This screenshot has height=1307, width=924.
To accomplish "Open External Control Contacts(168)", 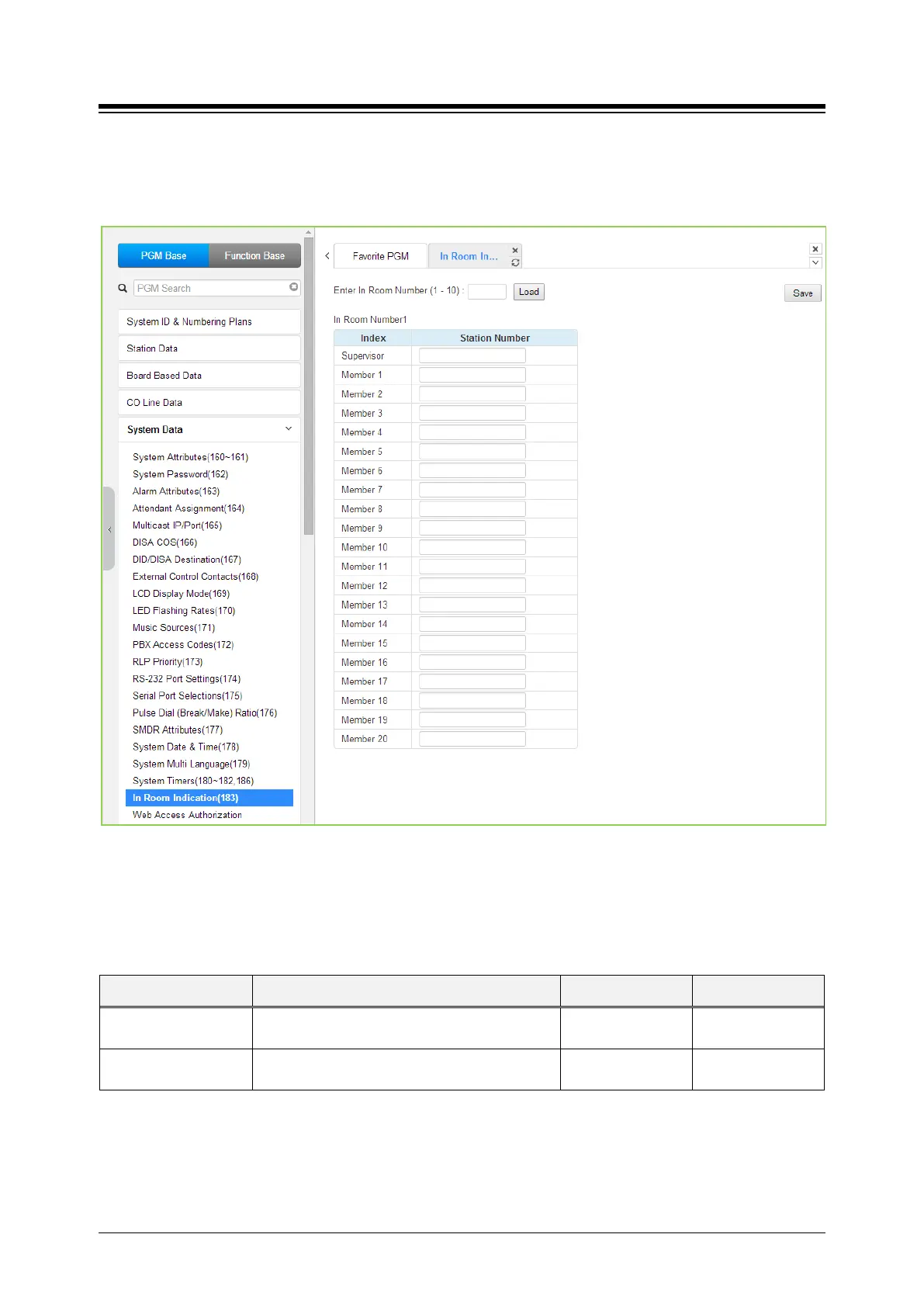I will [196, 577].
